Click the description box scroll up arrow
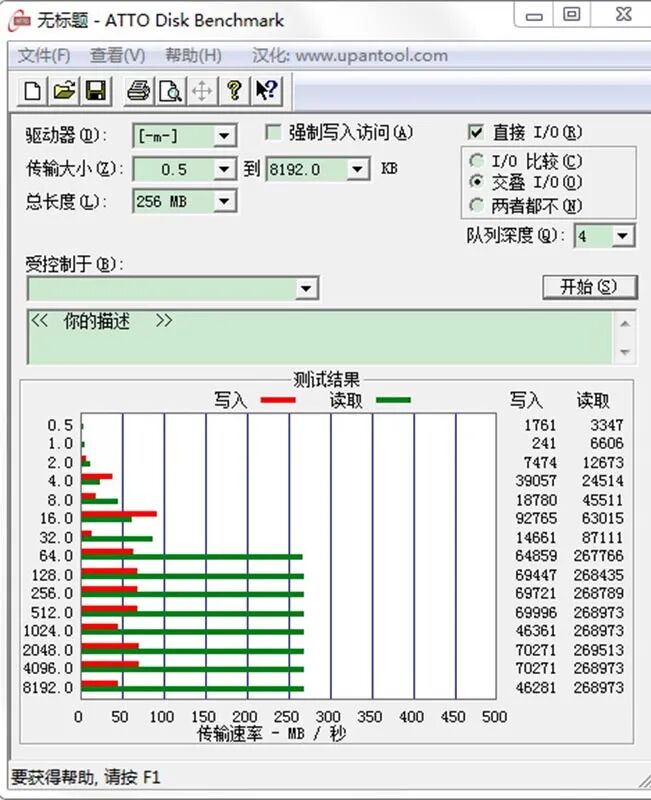Viewport: 651px width, 800px height. (x=625, y=324)
